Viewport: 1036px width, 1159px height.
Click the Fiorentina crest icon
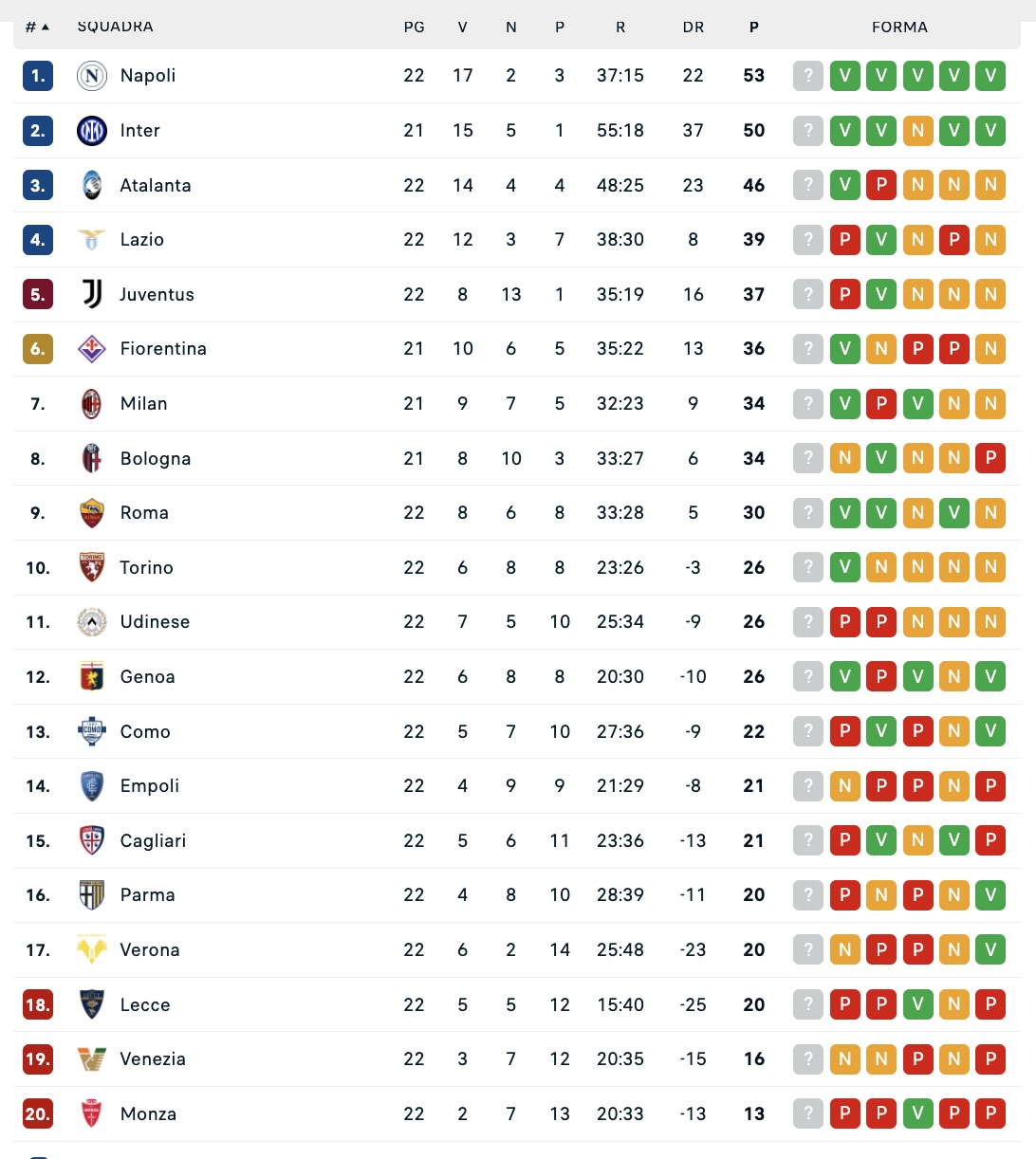(x=92, y=349)
